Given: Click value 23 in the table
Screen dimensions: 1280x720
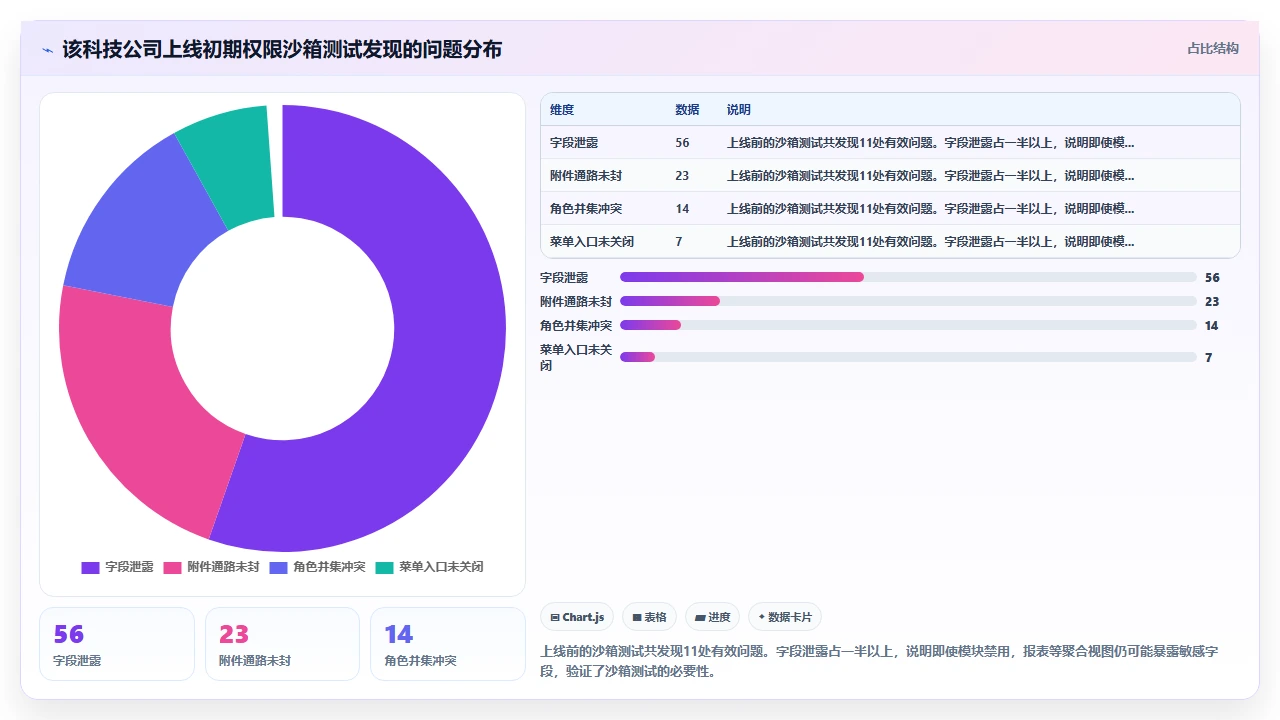Looking at the screenshot, I should 682,176.
